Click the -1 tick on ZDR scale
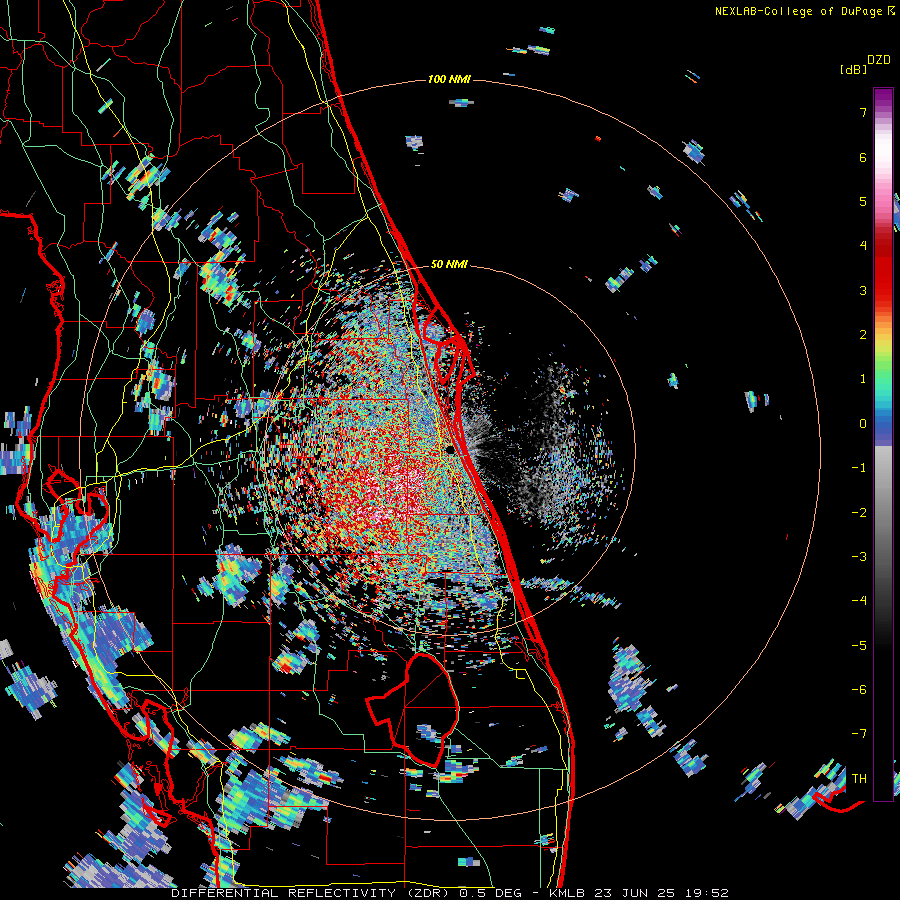This screenshot has height=900, width=900. coord(859,468)
